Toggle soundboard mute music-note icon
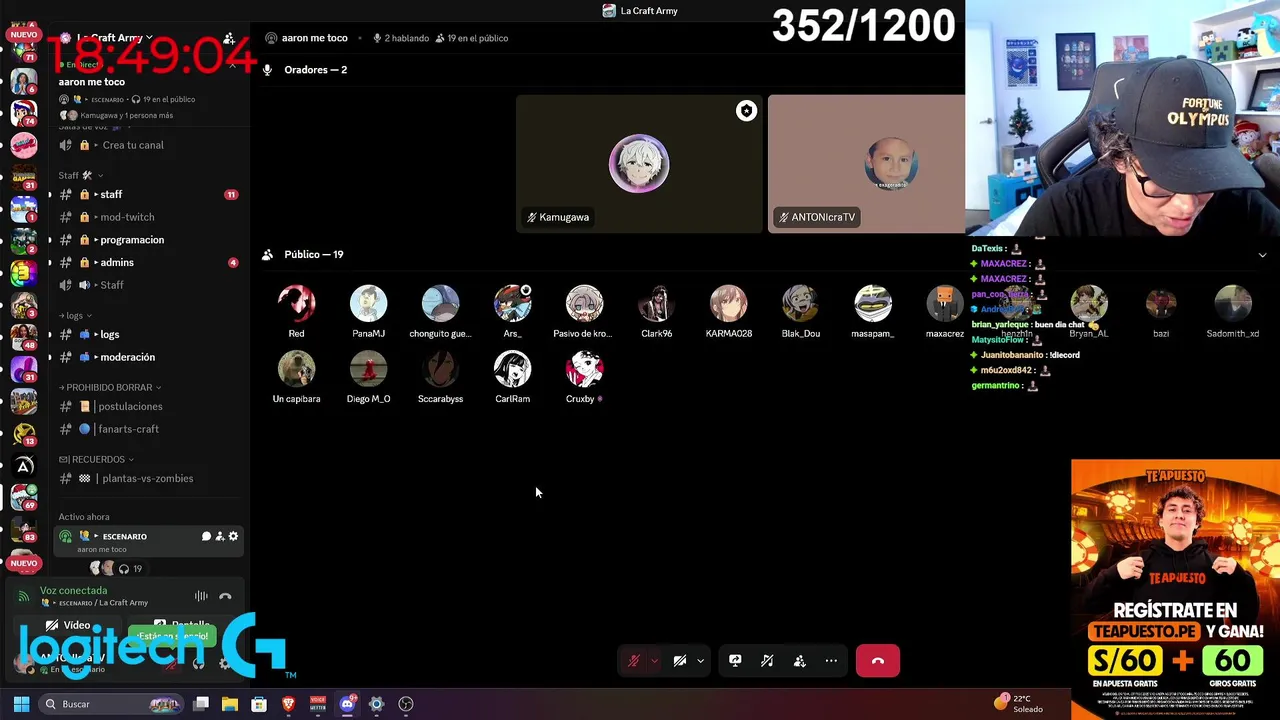 [x=767, y=661]
